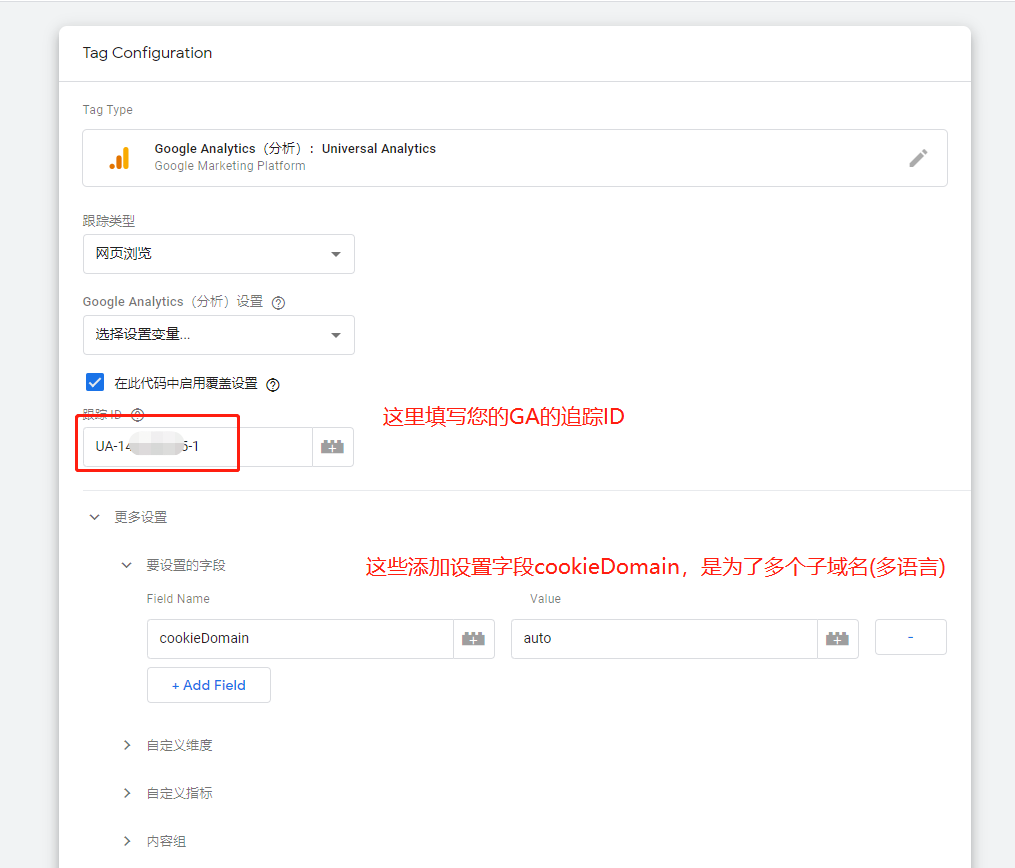Expand the 自定义指标 section
This screenshot has width=1015, height=868.
click(x=127, y=793)
